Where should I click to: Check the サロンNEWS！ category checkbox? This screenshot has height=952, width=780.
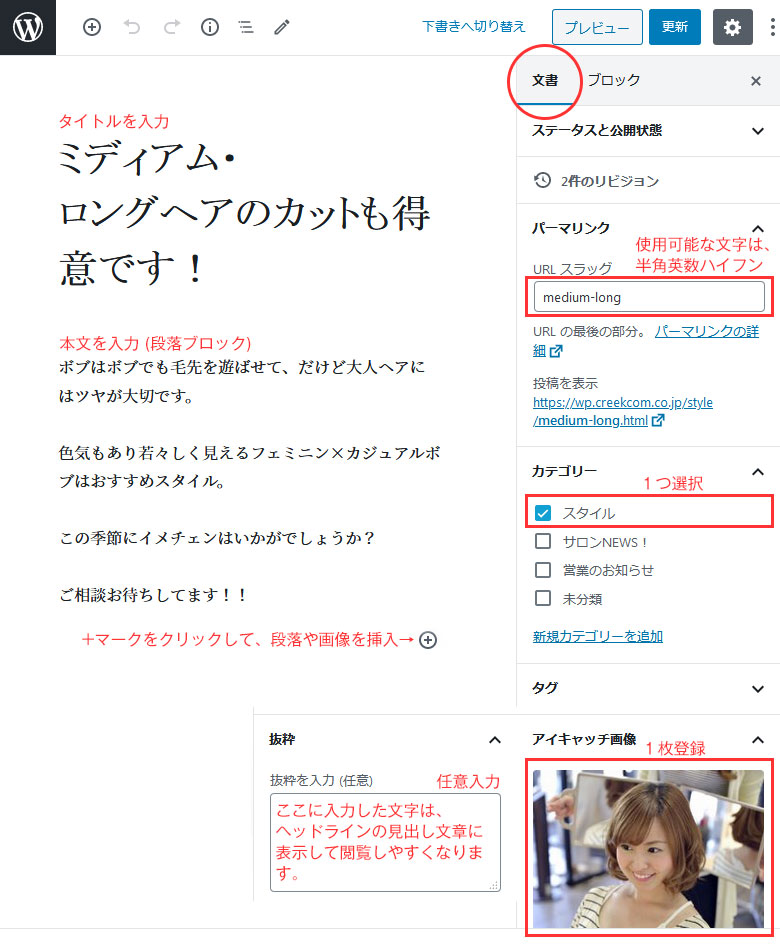pyautogui.click(x=543, y=541)
